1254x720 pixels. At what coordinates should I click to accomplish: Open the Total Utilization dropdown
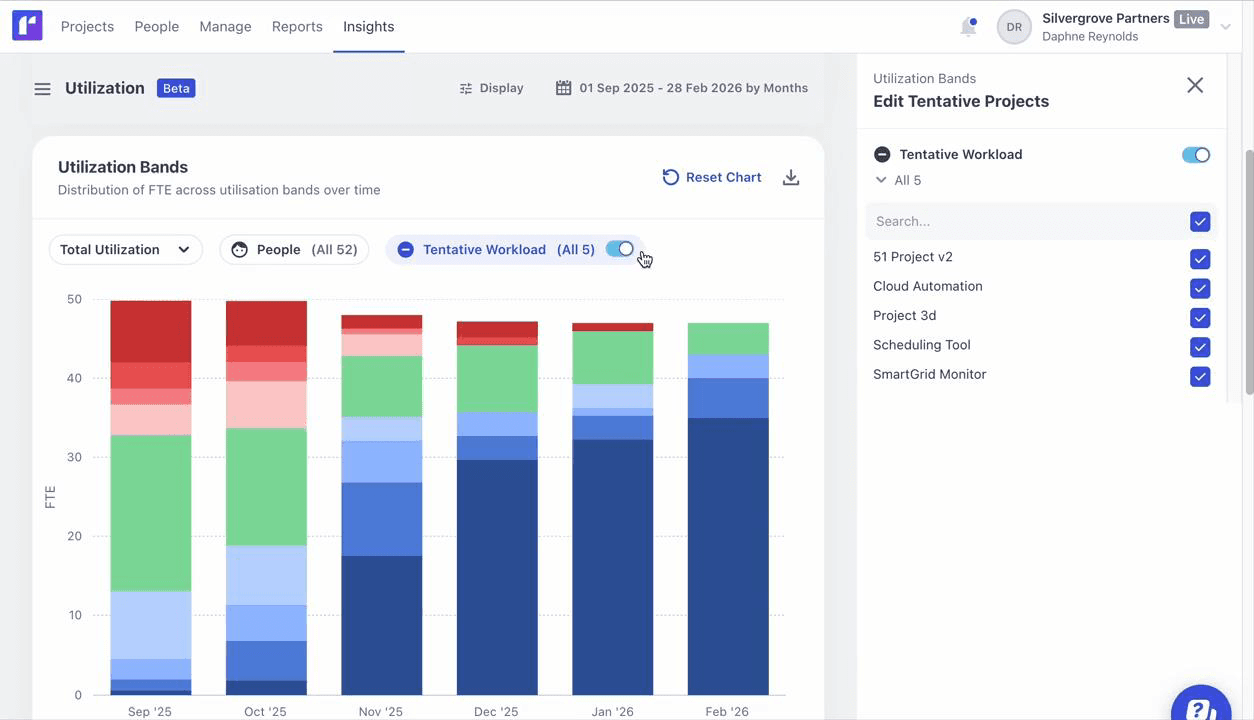coord(126,250)
